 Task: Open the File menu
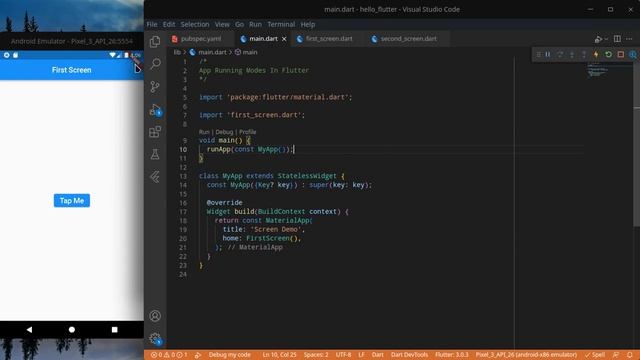coord(152,24)
